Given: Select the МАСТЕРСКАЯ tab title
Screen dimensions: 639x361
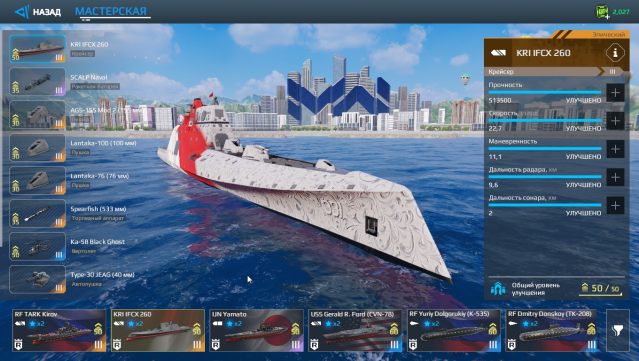Looking at the screenshot, I should click(x=111, y=11).
